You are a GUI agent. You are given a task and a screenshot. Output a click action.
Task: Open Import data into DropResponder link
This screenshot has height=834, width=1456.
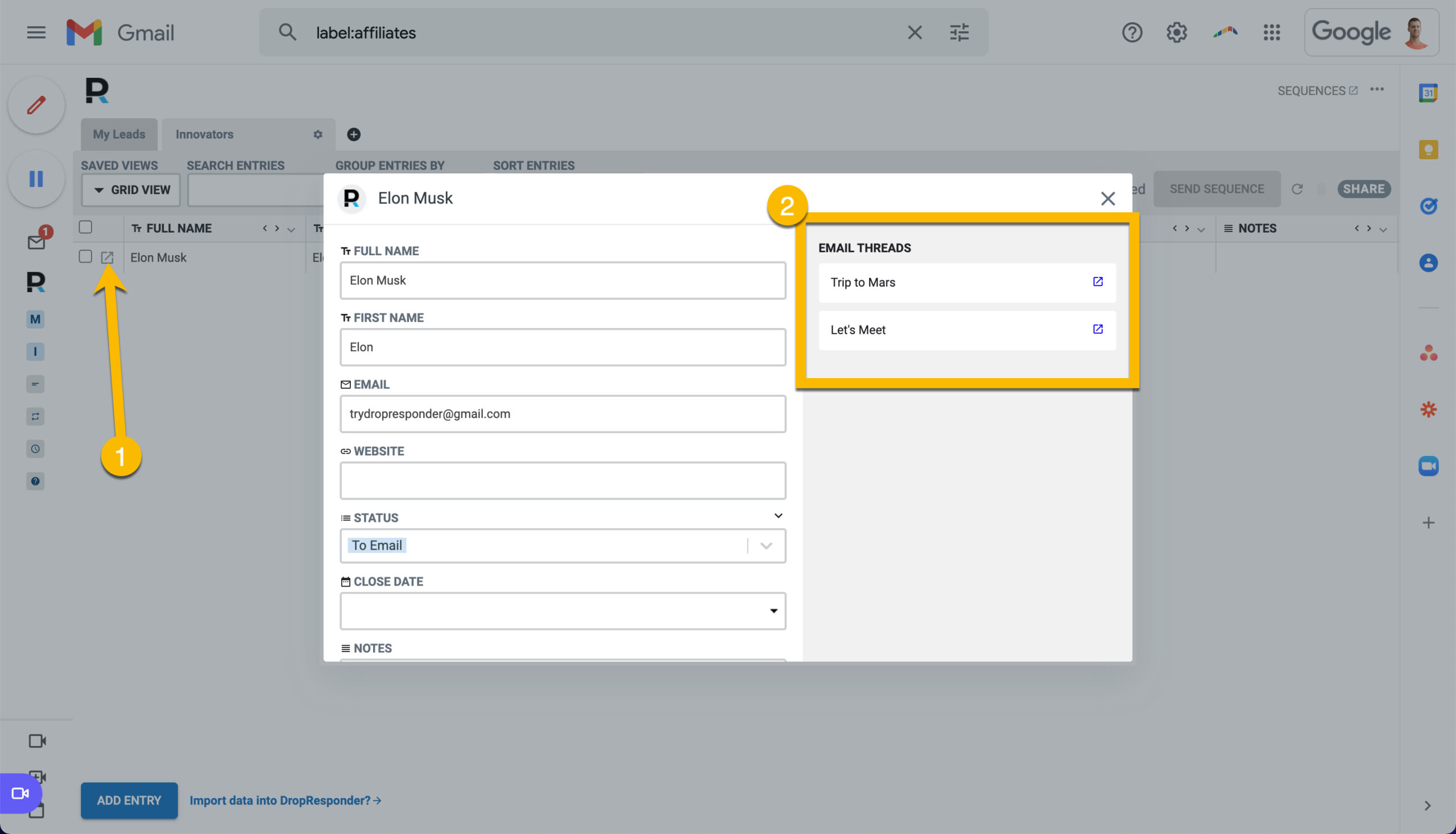pos(286,800)
